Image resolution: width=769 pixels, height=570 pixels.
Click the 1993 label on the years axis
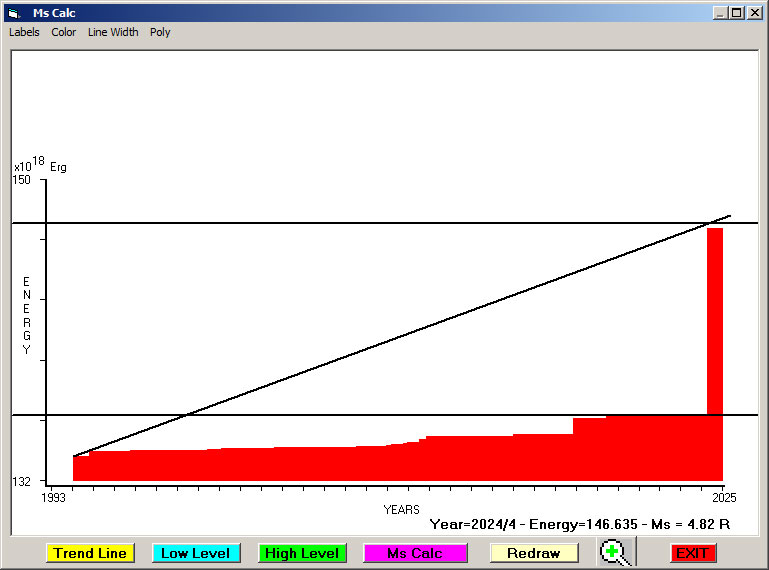pyautogui.click(x=53, y=497)
